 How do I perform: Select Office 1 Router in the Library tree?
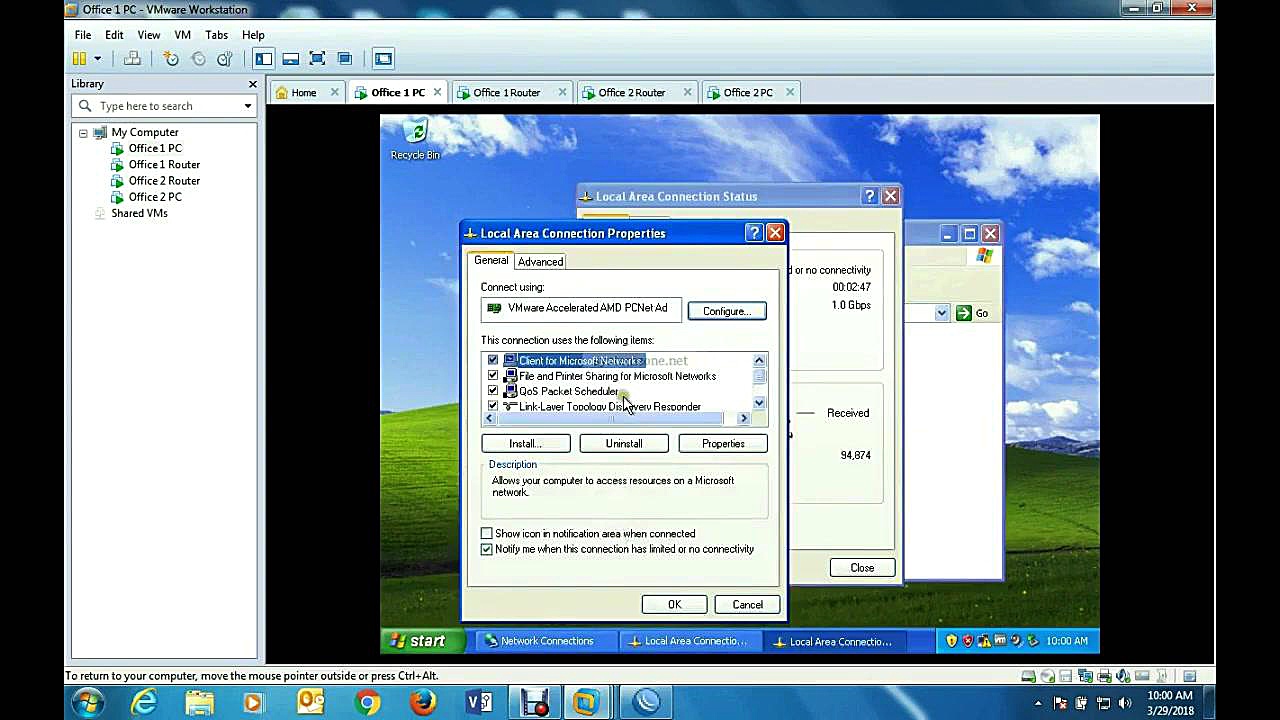click(164, 164)
